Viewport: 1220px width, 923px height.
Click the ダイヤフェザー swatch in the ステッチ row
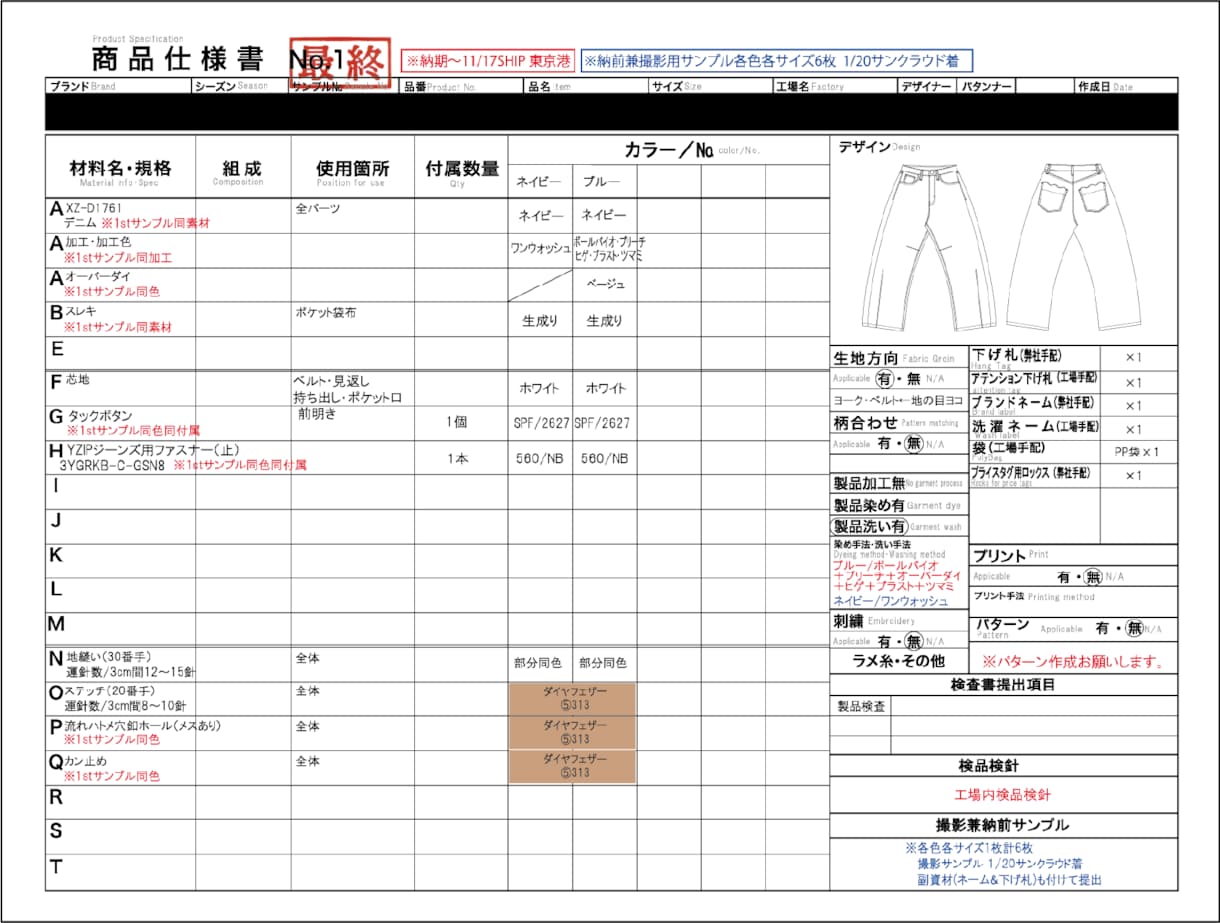pyautogui.click(x=572, y=698)
